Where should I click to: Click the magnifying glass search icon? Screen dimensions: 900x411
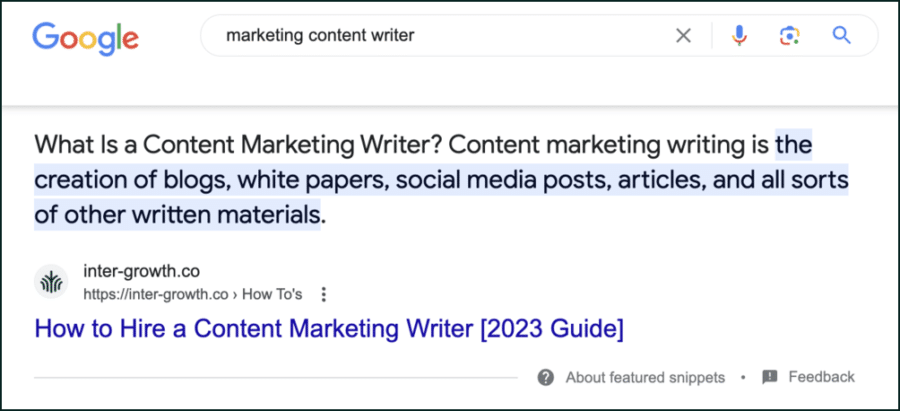[841, 36]
